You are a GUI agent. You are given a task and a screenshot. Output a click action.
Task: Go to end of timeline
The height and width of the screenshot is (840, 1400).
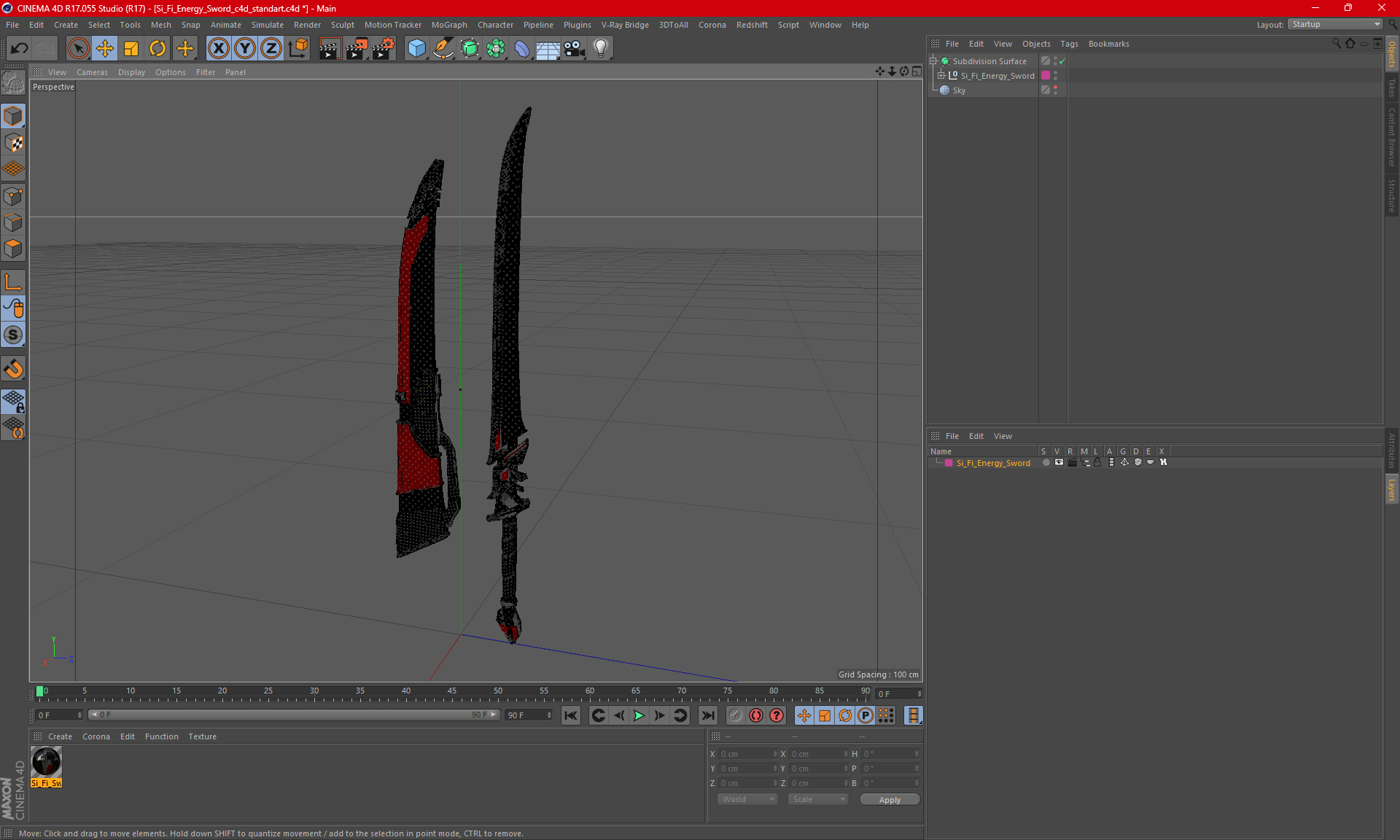(x=707, y=715)
